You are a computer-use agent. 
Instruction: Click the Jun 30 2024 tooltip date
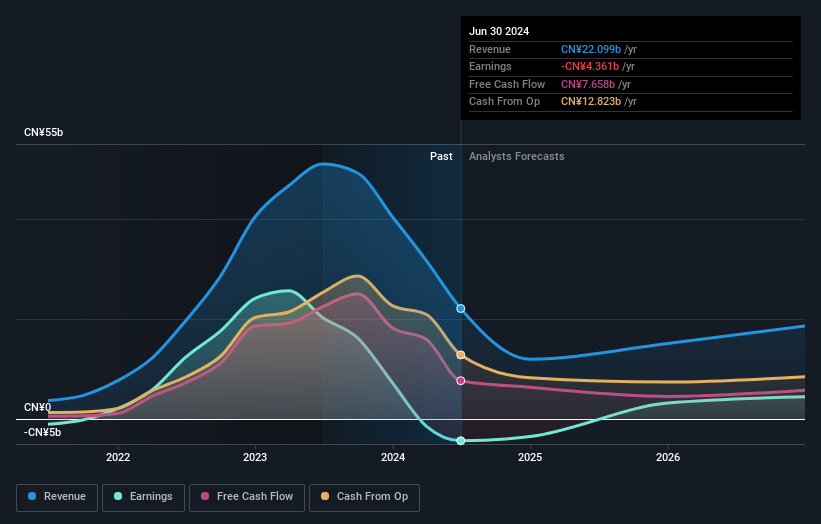(499, 31)
